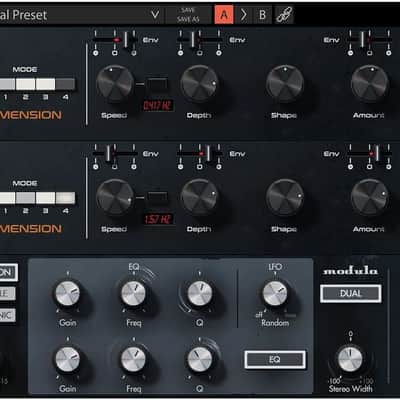This screenshot has width=400, height=400.
Task: Click the upper unit's Amount knob
Action: 369,84
